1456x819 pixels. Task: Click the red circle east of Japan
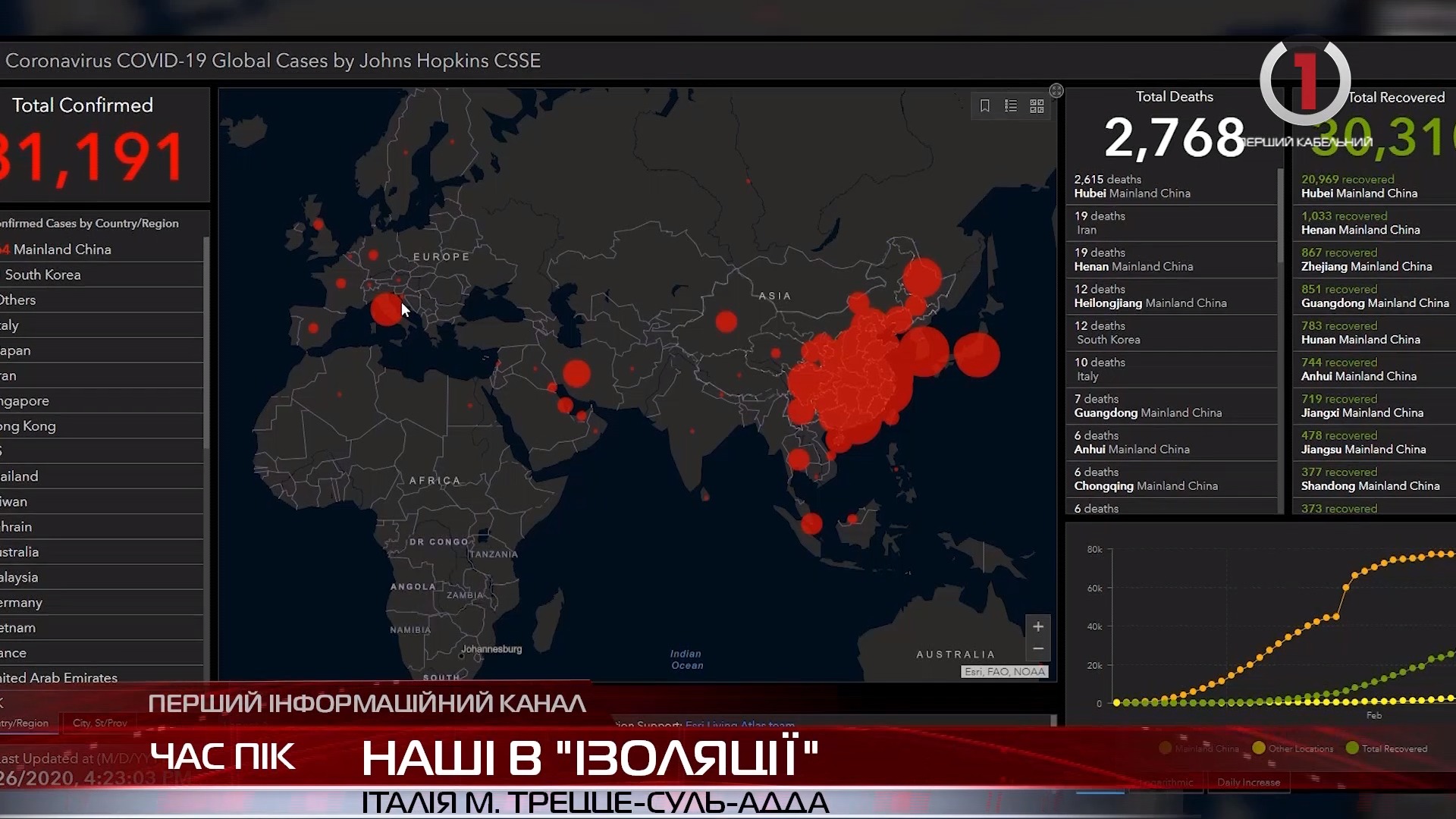tap(977, 354)
